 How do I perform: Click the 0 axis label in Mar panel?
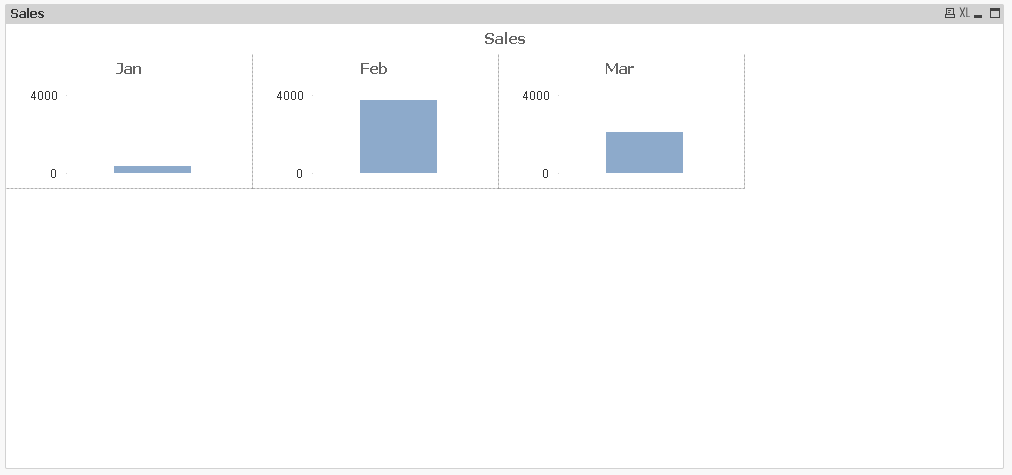(545, 174)
